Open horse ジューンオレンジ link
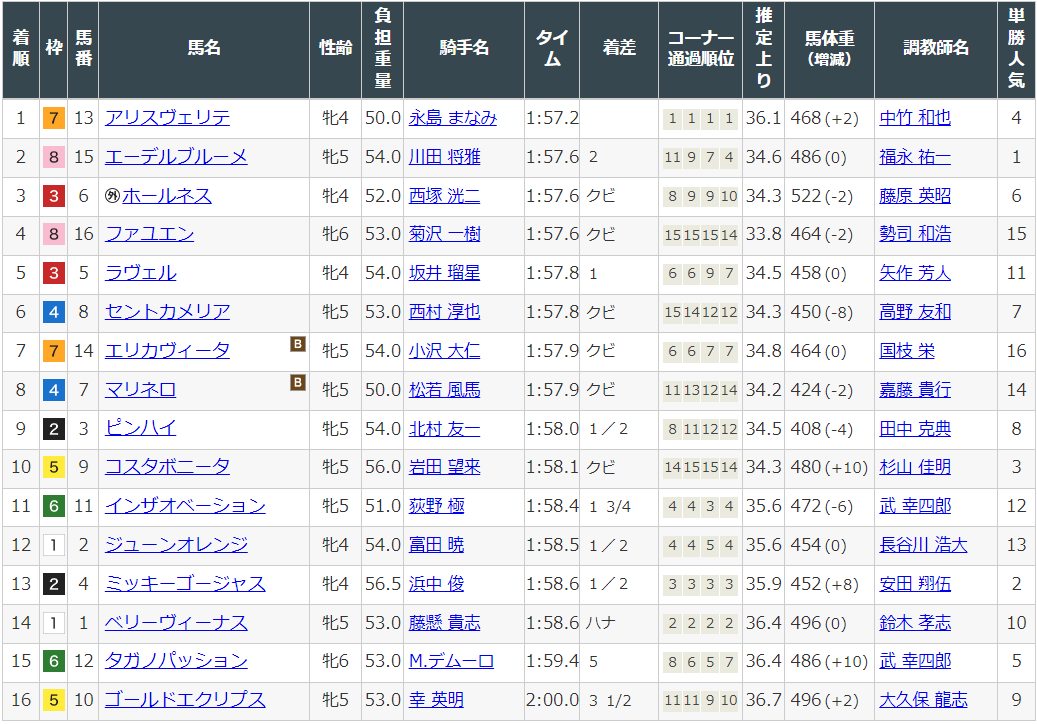1037x724 pixels. 176,545
